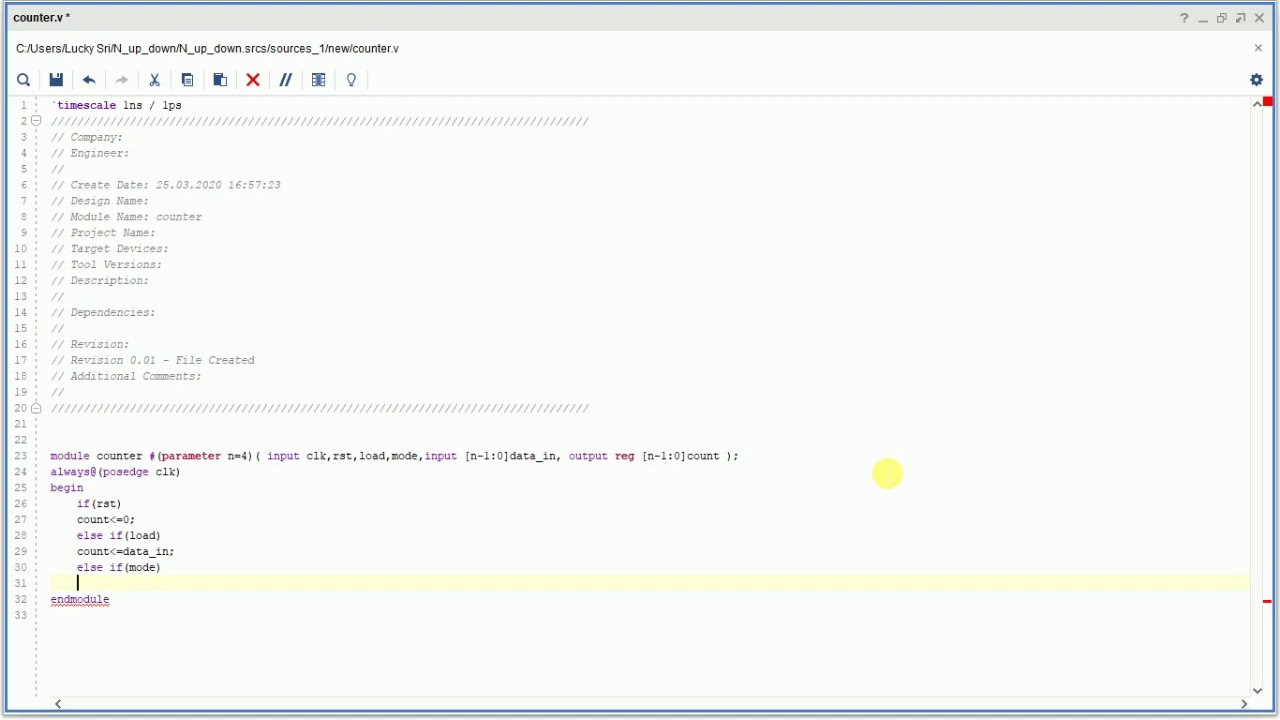1280x720 pixels.
Task: Click left arrow of horizontal scrollbar
Action: click(x=58, y=704)
